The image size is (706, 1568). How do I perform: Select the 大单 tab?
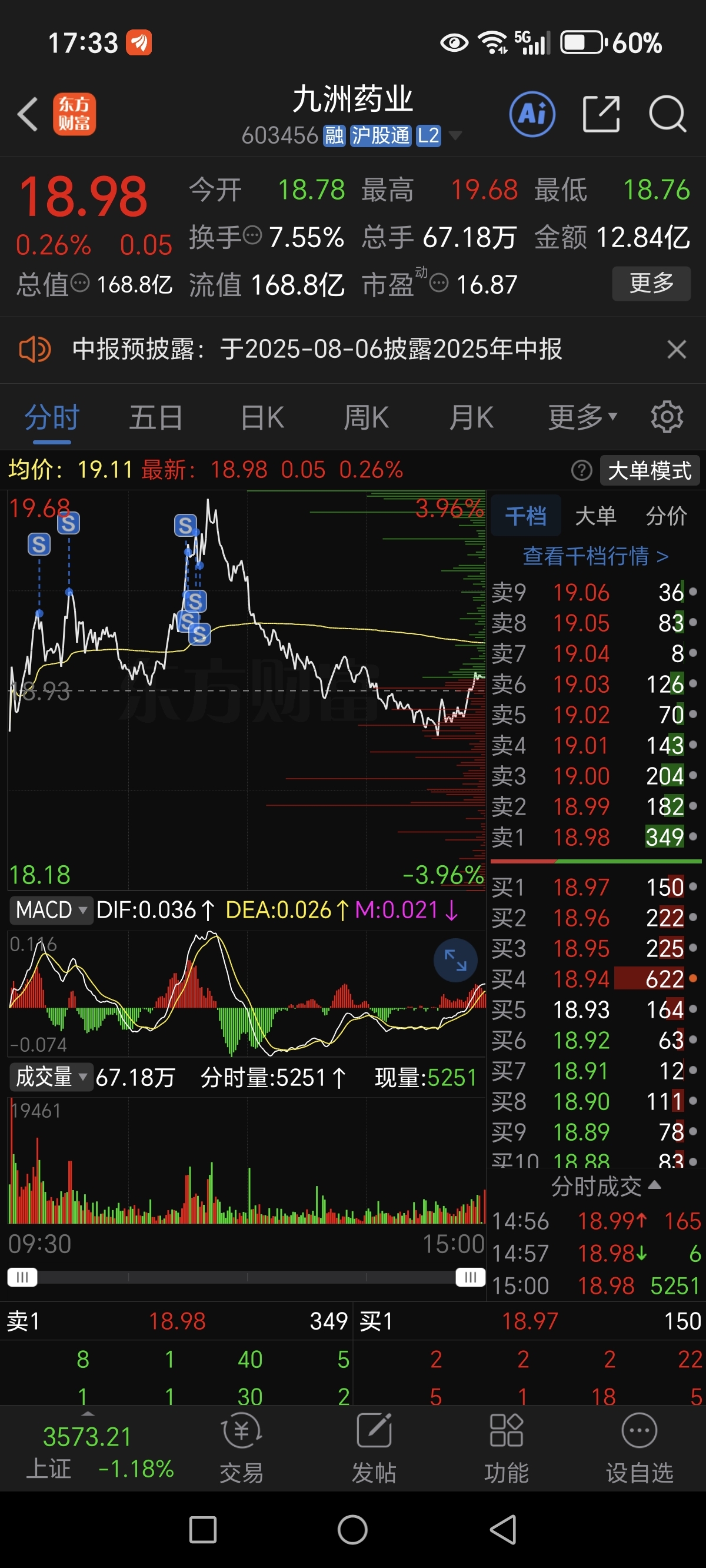coord(596,516)
